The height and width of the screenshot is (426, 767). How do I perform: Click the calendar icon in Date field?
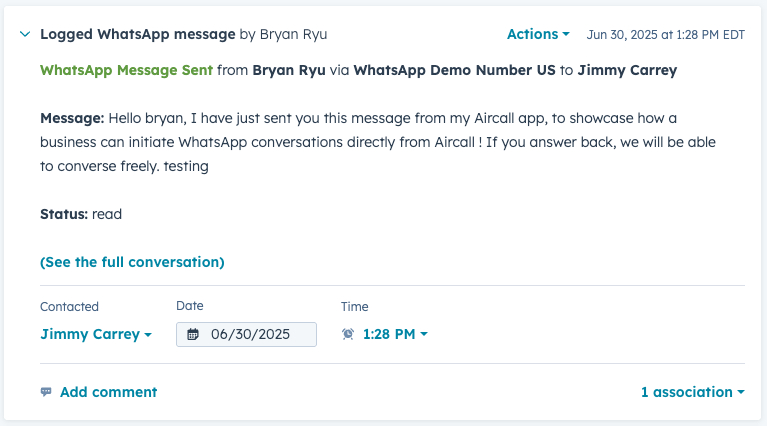coord(193,334)
